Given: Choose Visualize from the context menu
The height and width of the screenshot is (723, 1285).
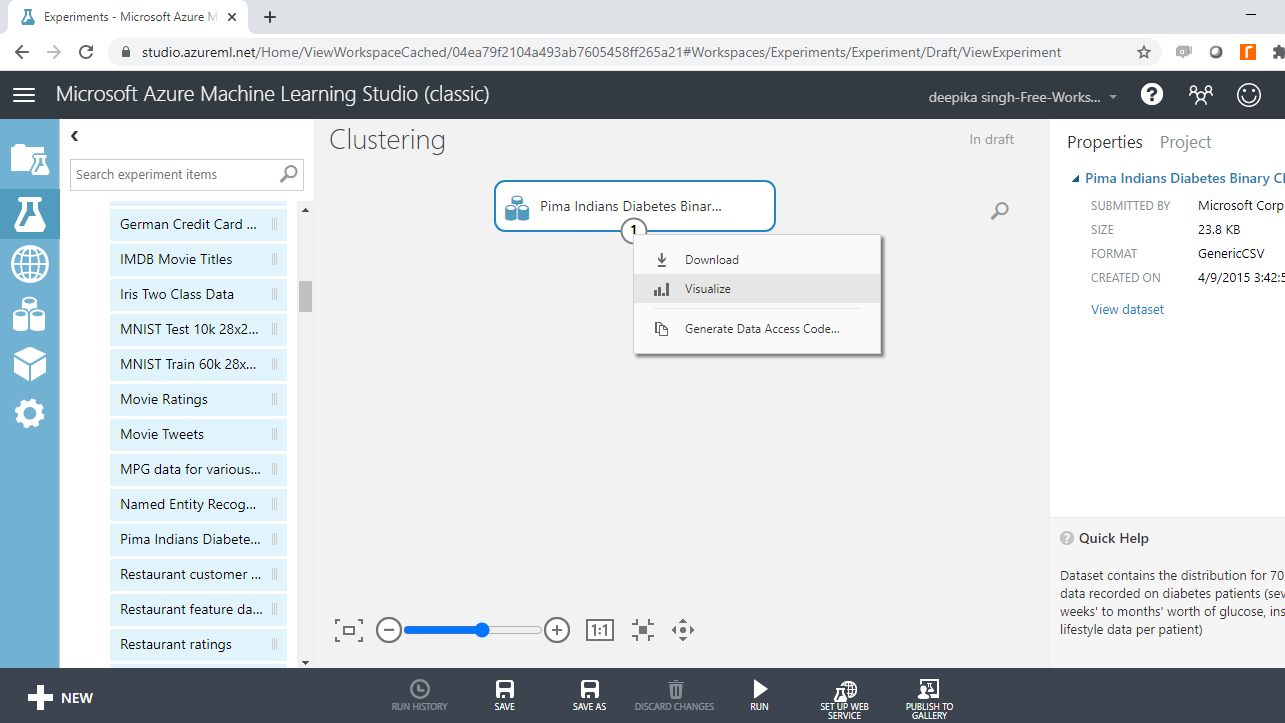Looking at the screenshot, I should tap(757, 289).
